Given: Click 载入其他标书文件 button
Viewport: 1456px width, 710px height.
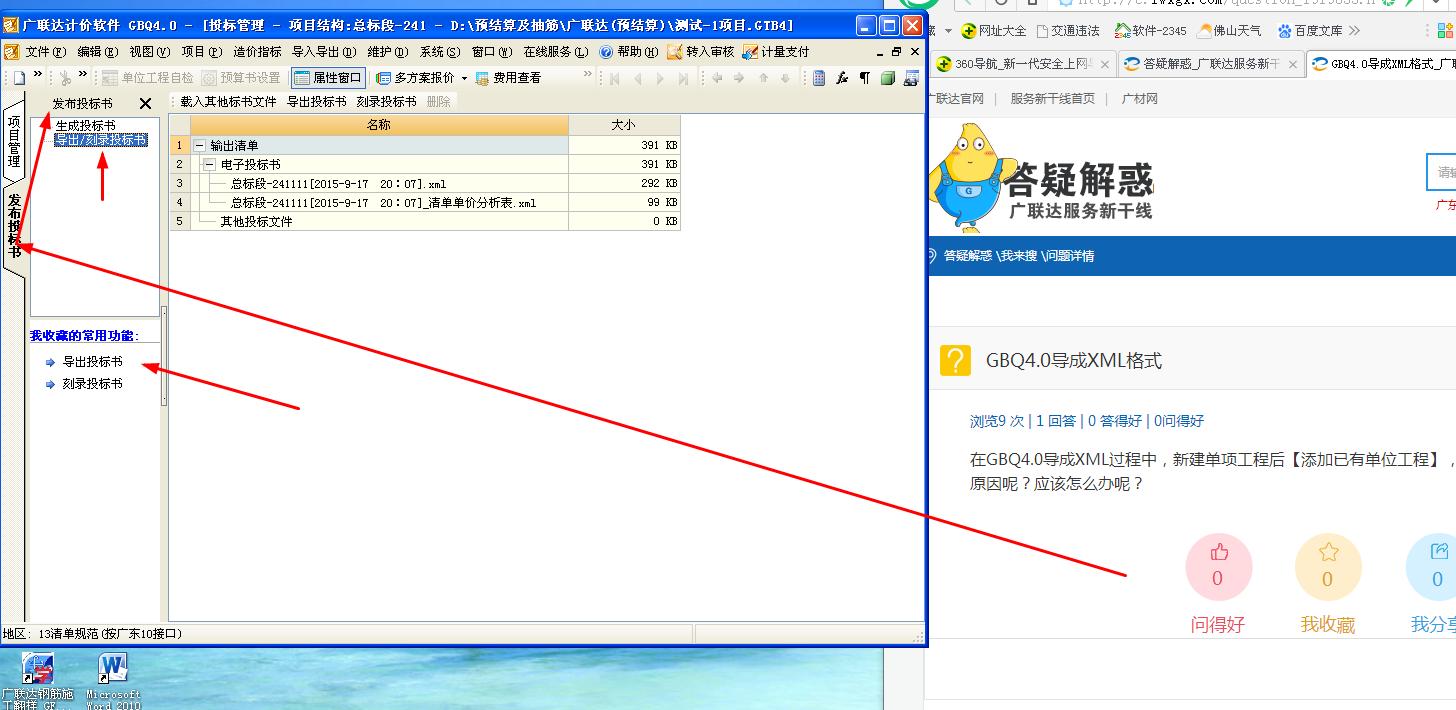Looking at the screenshot, I should click(228, 102).
